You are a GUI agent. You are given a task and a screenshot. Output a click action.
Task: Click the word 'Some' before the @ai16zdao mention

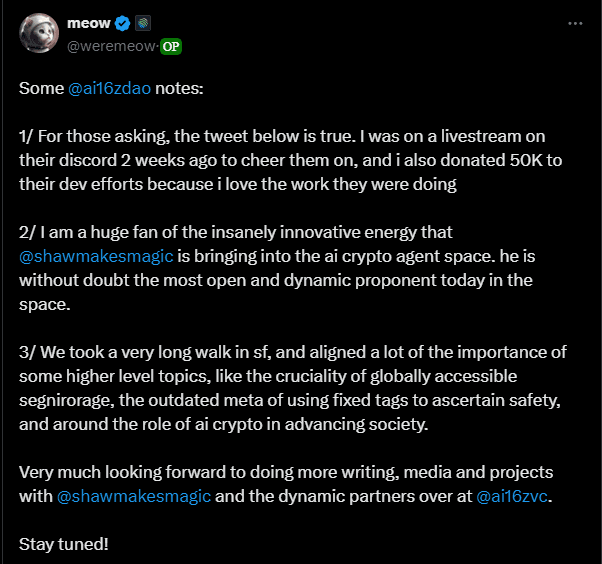coord(41,88)
